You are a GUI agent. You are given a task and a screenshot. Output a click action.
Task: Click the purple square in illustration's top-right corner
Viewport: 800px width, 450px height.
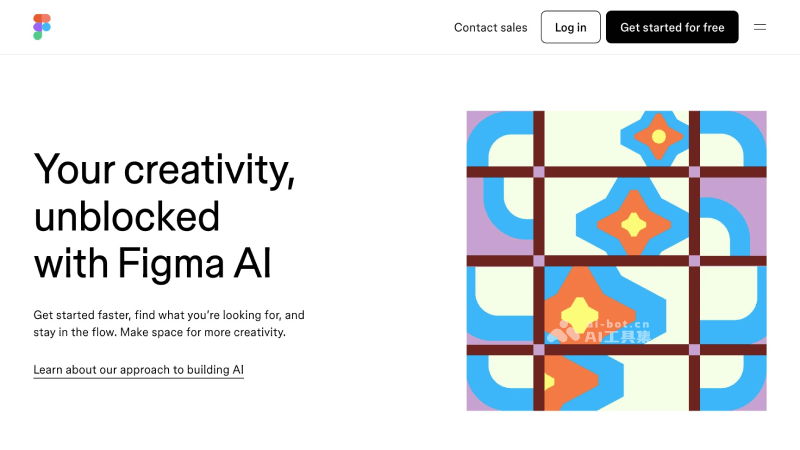pos(759,117)
